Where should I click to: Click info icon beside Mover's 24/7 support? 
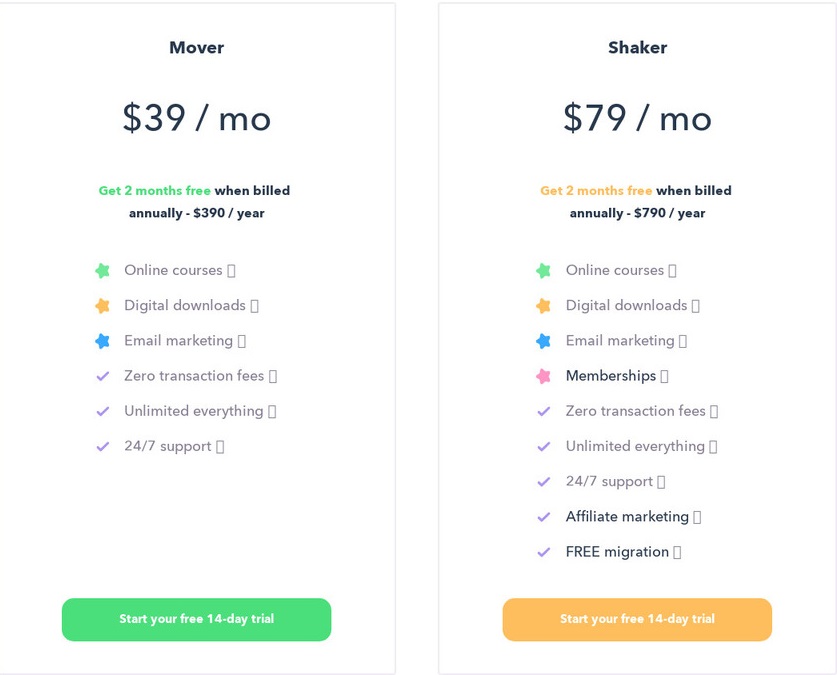click(x=220, y=447)
